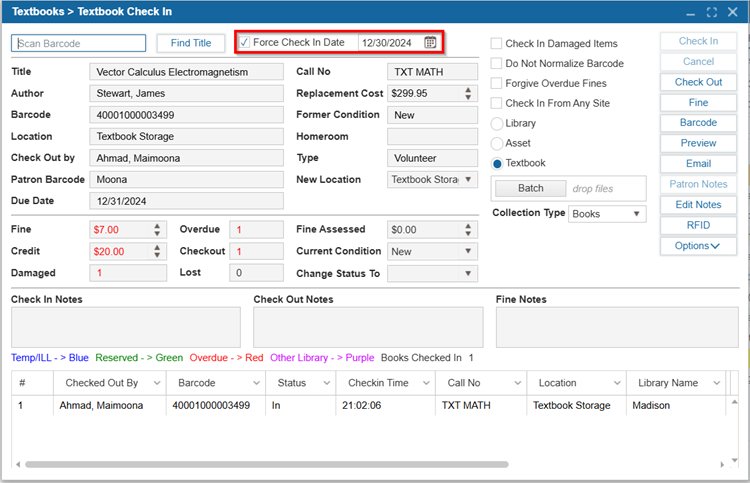
Task: Toggle Forgive Overdue Fines checkbox
Action: [x=496, y=83]
